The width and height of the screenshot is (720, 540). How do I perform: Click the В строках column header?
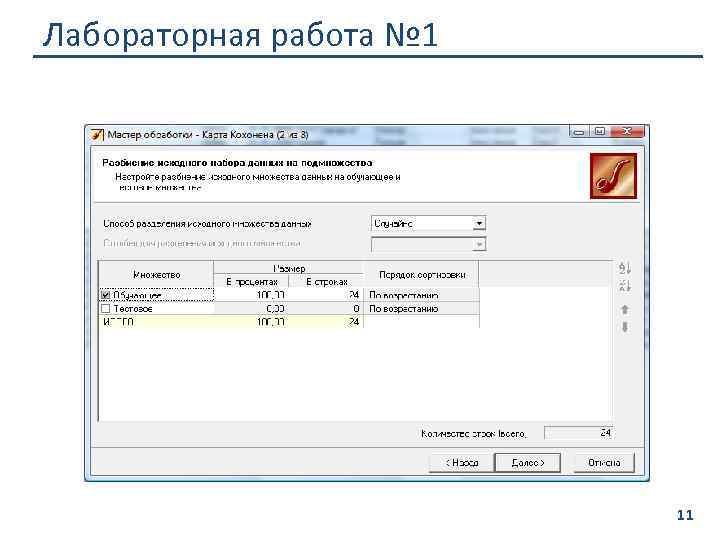click(x=326, y=281)
